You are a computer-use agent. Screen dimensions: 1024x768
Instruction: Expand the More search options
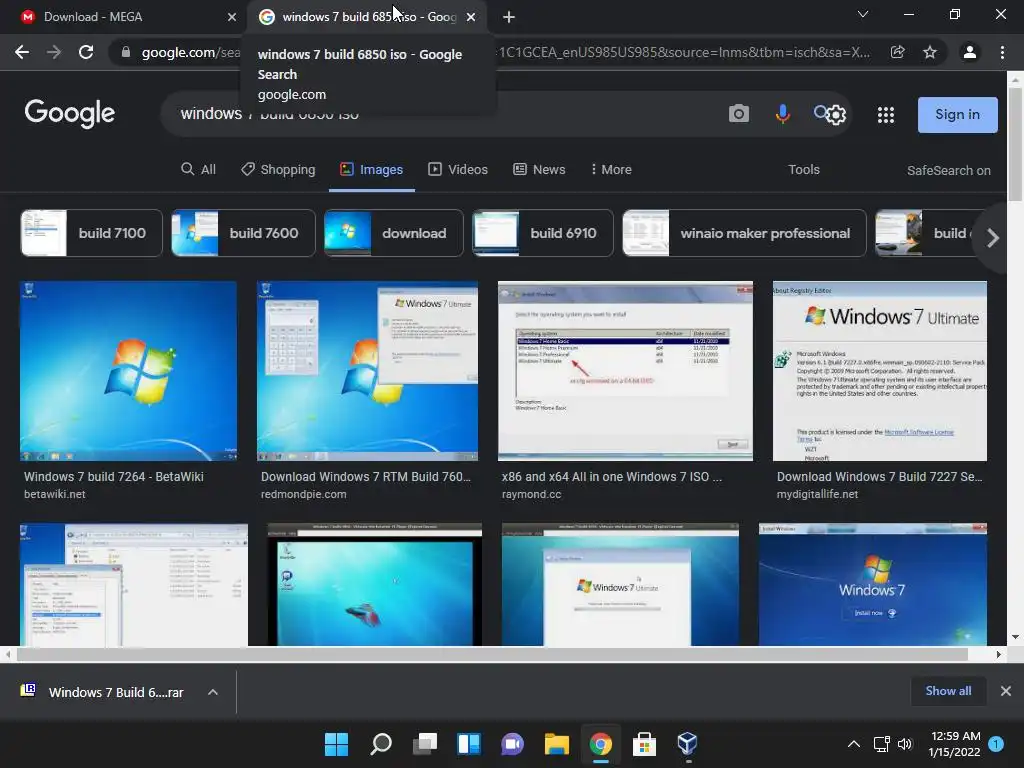(x=611, y=169)
